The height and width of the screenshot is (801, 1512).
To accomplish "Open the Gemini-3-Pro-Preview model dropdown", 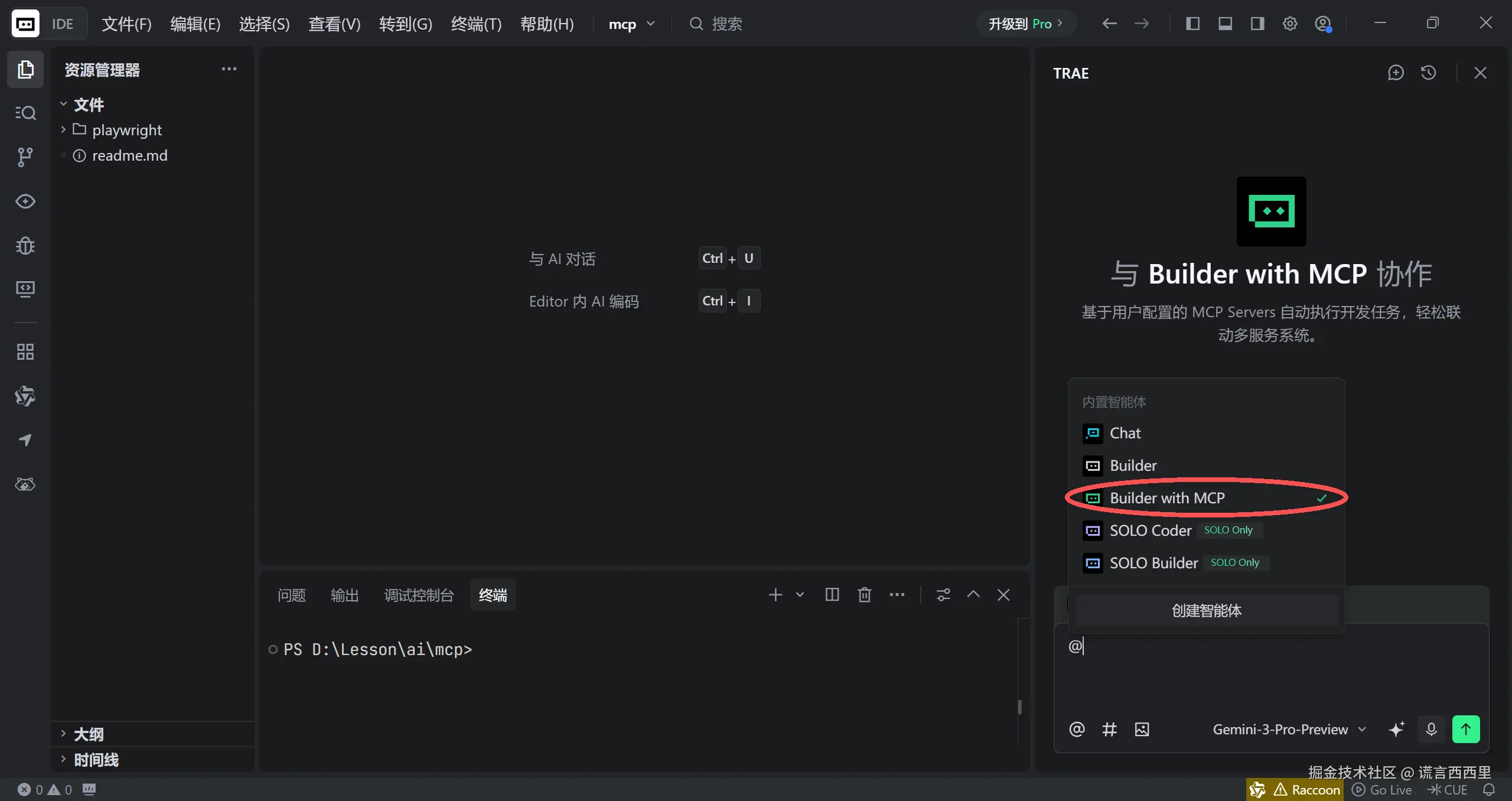I will coord(1289,729).
